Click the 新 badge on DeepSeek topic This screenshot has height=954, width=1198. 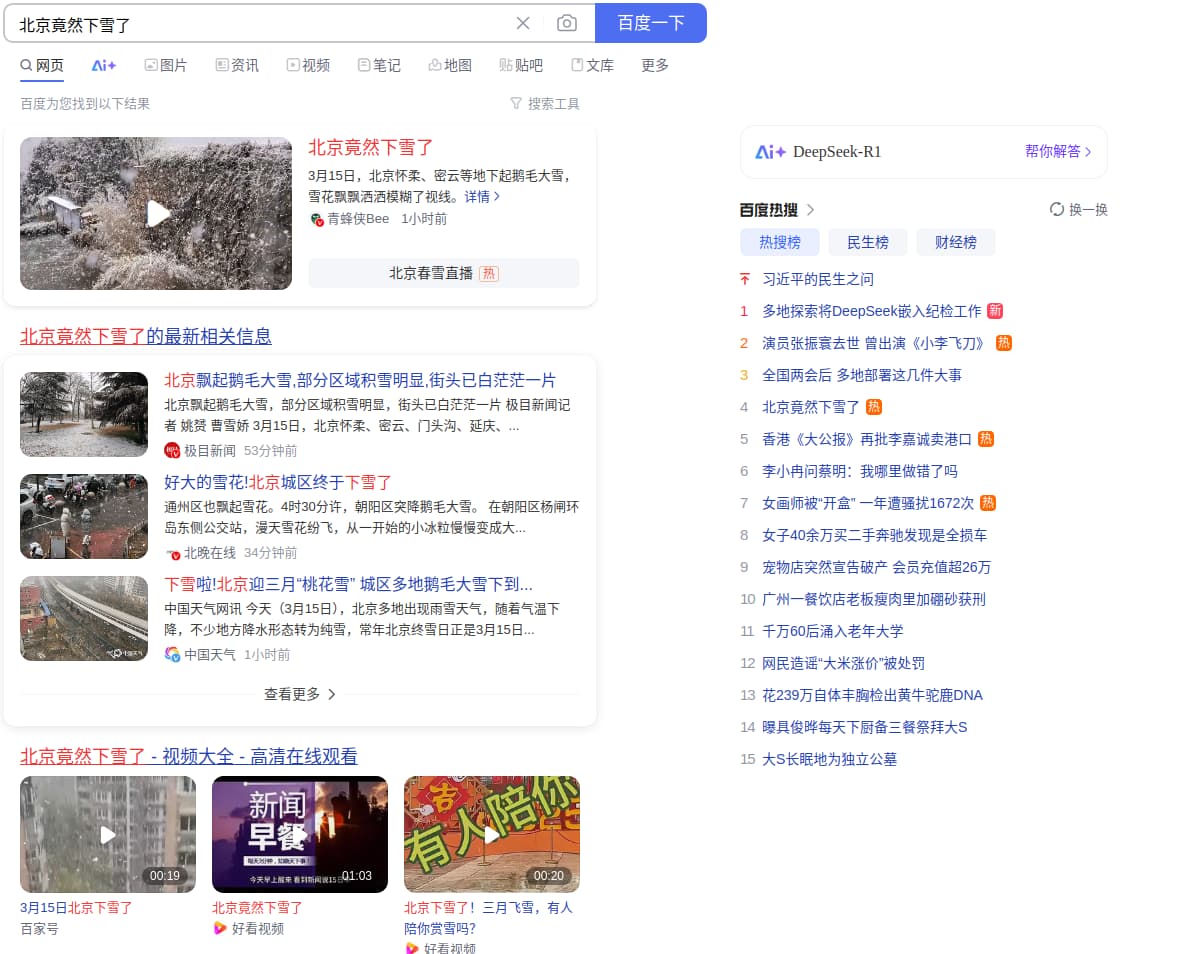994,311
